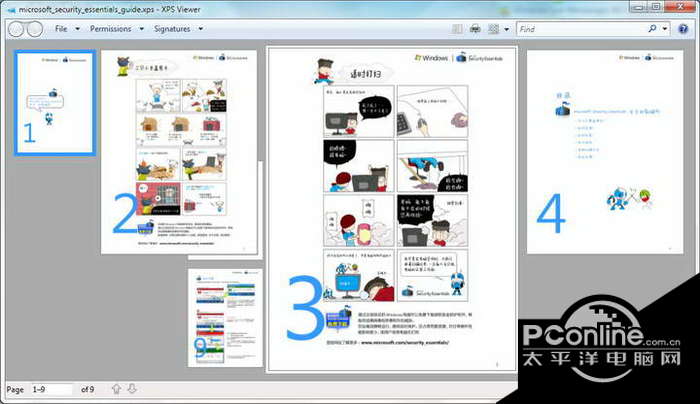The image size is (700, 404).
Task: Click the XPS Viewer title bar icon
Action: click(x=11, y=9)
